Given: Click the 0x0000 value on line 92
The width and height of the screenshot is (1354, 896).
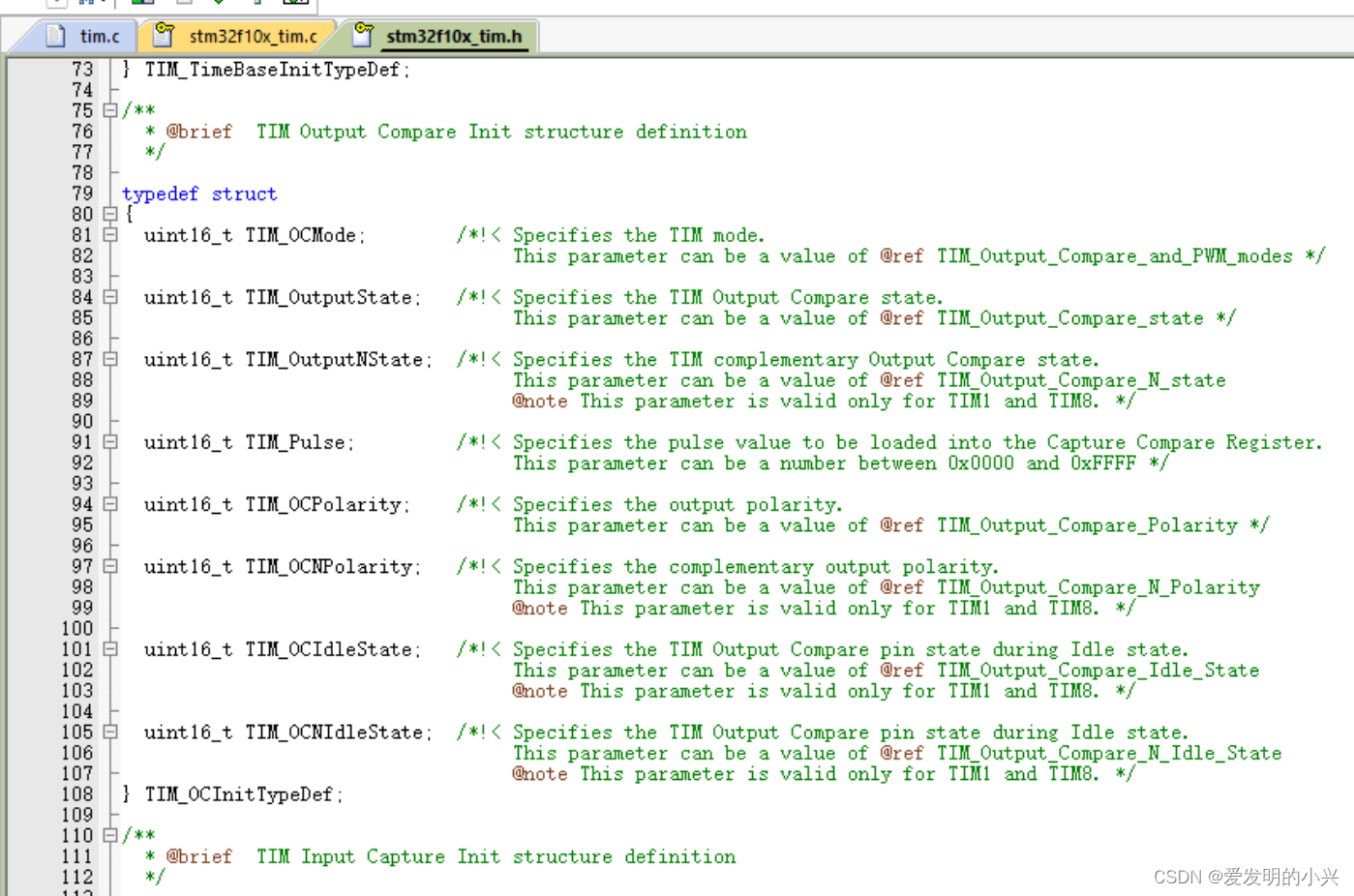Looking at the screenshot, I should (x=981, y=463).
